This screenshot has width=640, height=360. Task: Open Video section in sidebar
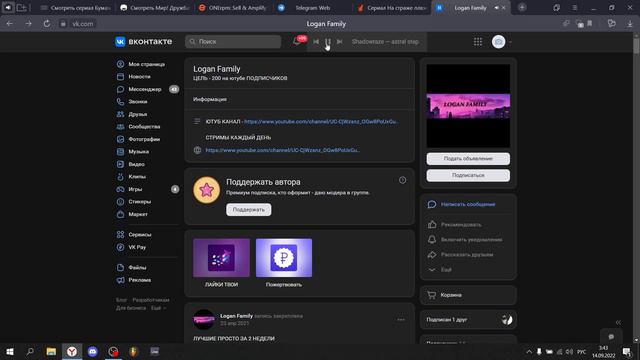(x=131, y=164)
